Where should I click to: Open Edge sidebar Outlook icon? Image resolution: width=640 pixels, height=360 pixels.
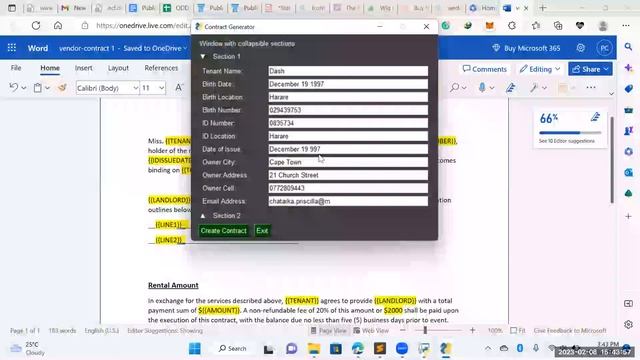click(629, 172)
